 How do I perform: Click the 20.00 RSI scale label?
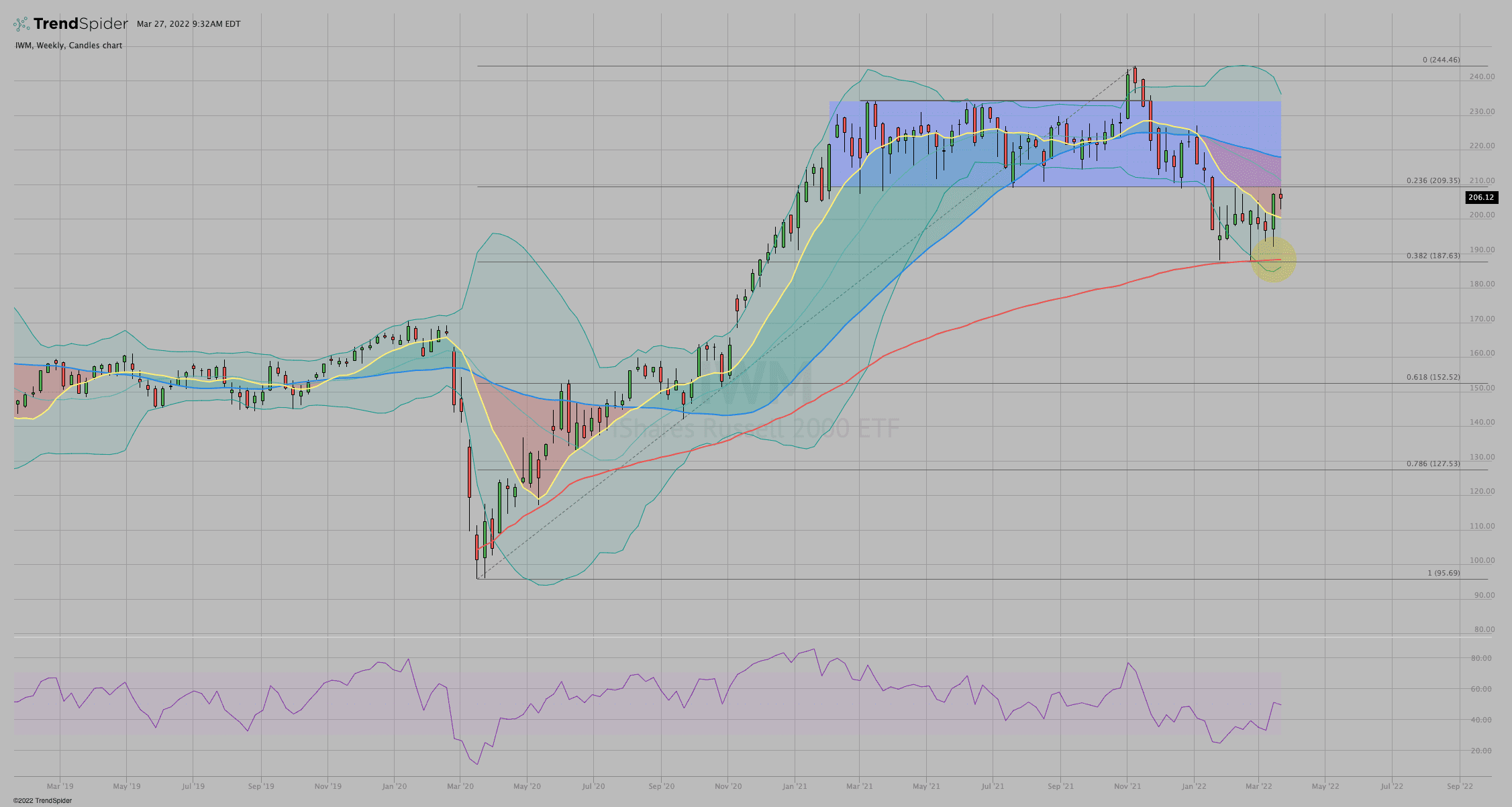[1480, 751]
